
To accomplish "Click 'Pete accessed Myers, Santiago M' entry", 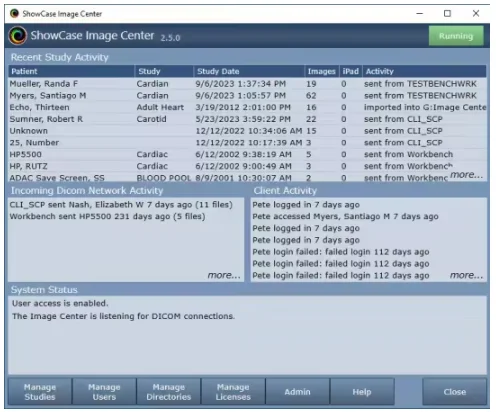I will point(345,216).
